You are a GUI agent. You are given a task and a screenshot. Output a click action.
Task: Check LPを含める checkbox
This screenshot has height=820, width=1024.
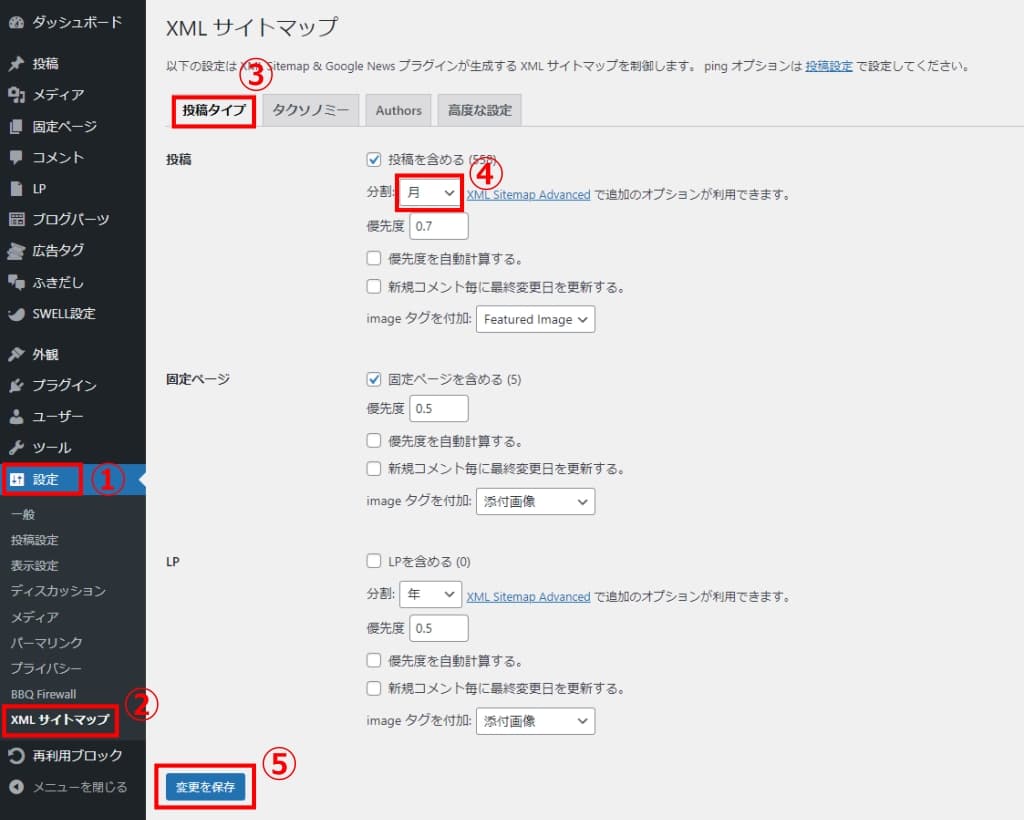(374, 561)
